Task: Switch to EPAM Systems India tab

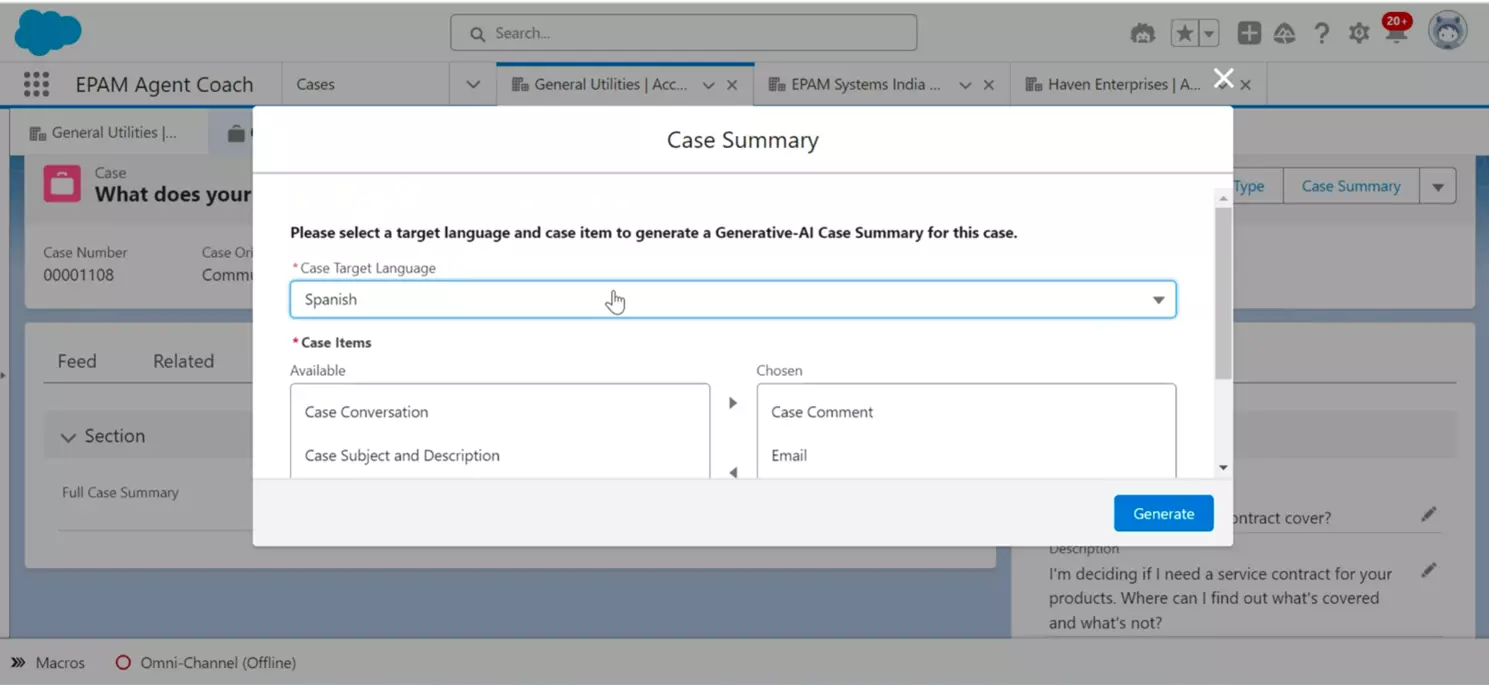Action: (855, 84)
